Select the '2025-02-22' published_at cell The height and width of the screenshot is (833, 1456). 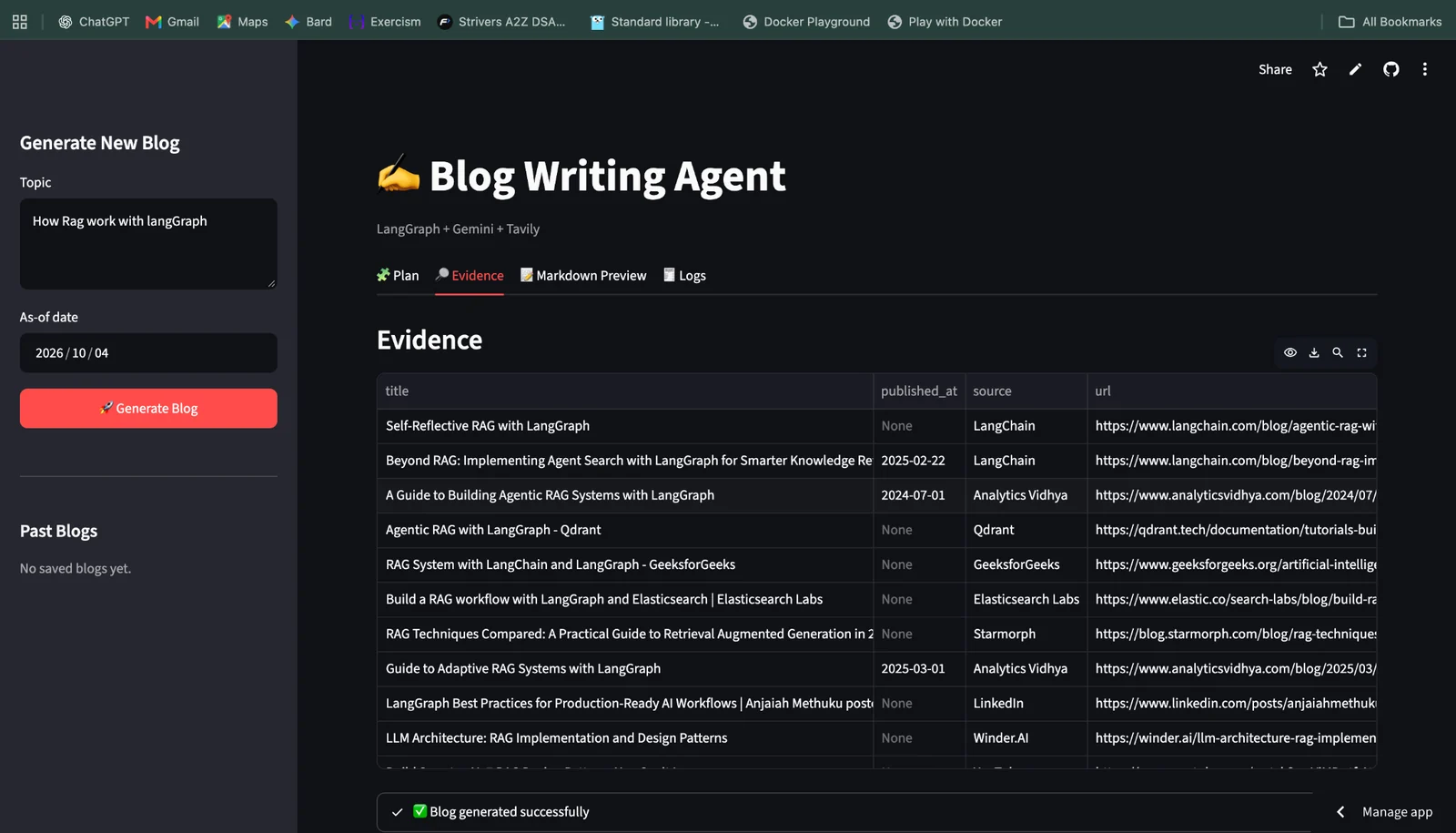pos(919,460)
